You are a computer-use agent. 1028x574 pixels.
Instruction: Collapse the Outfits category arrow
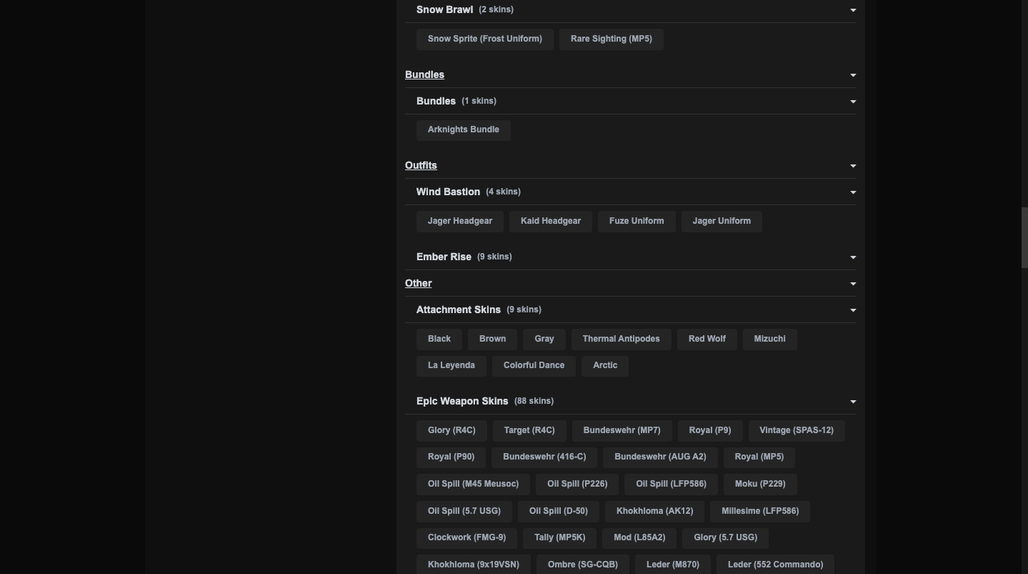click(853, 166)
